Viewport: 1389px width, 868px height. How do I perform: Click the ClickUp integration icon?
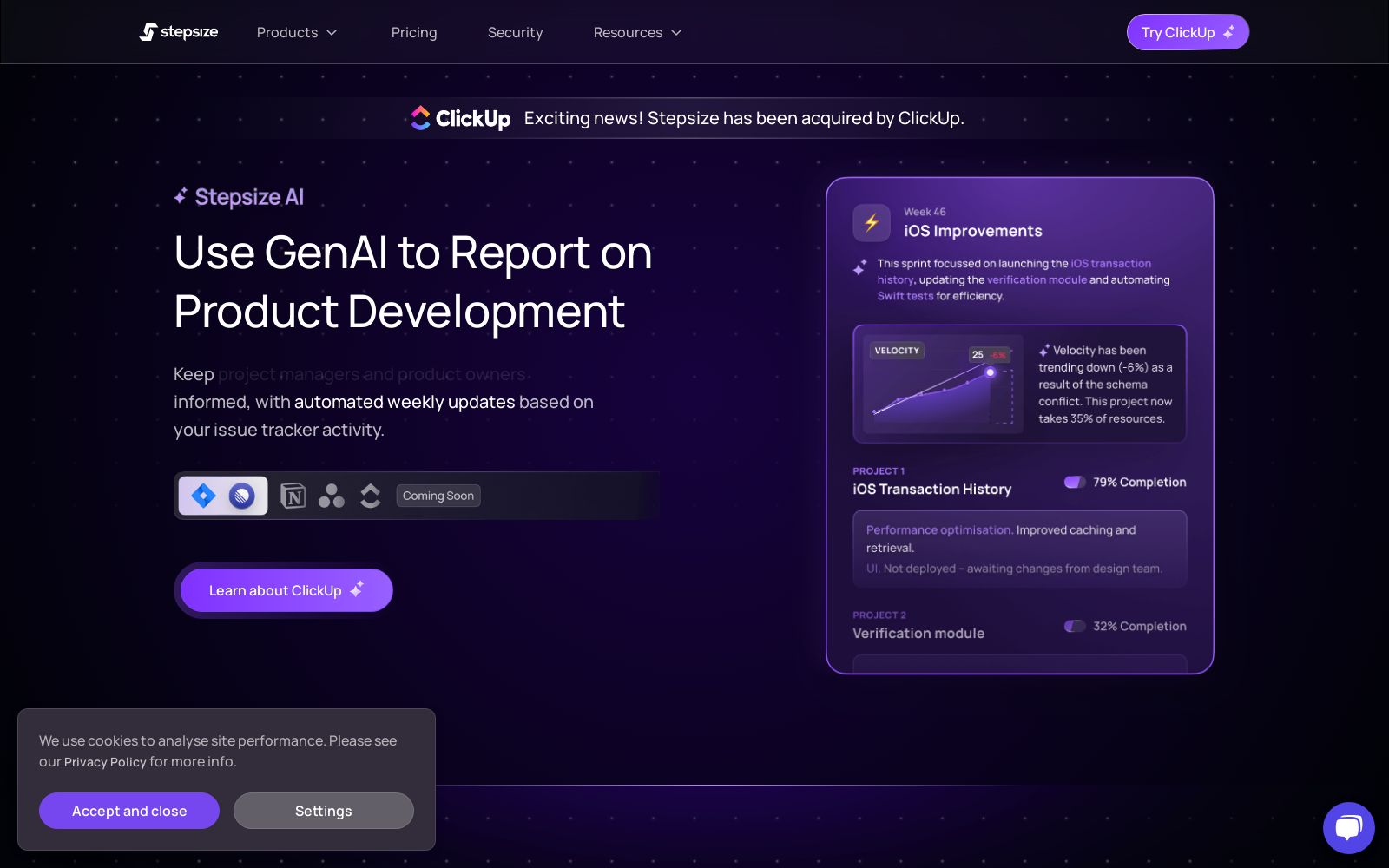coord(370,496)
